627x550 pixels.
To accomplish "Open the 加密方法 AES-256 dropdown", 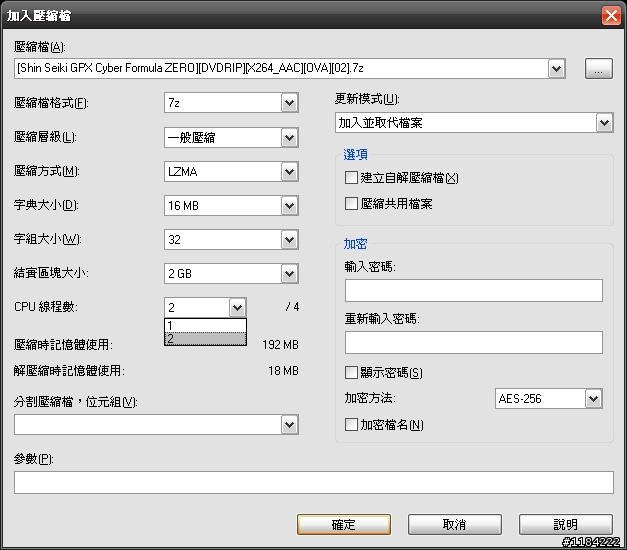I will pyautogui.click(x=594, y=399).
